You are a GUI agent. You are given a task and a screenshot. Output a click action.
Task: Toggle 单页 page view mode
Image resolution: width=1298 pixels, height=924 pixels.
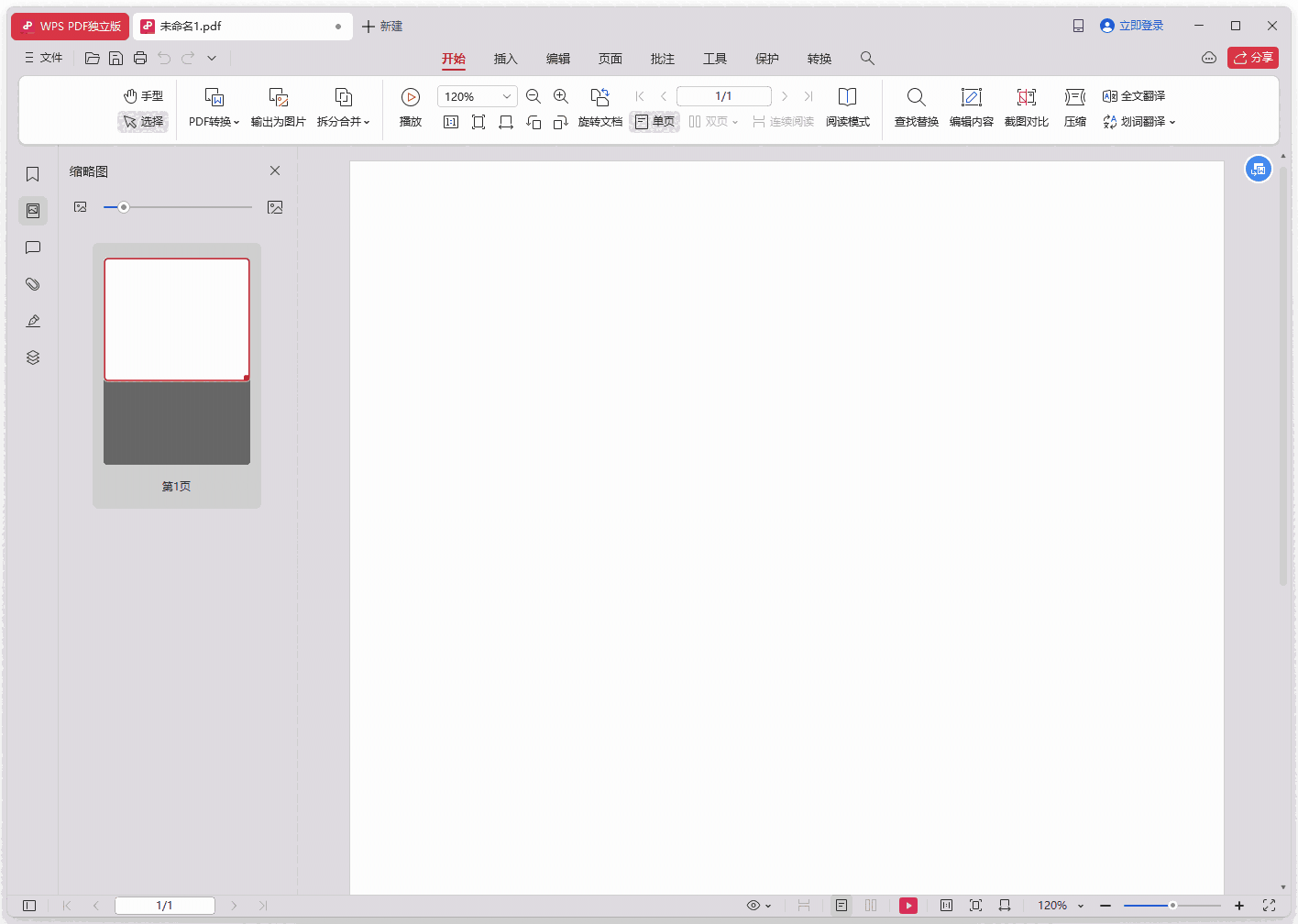pyautogui.click(x=654, y=120)
